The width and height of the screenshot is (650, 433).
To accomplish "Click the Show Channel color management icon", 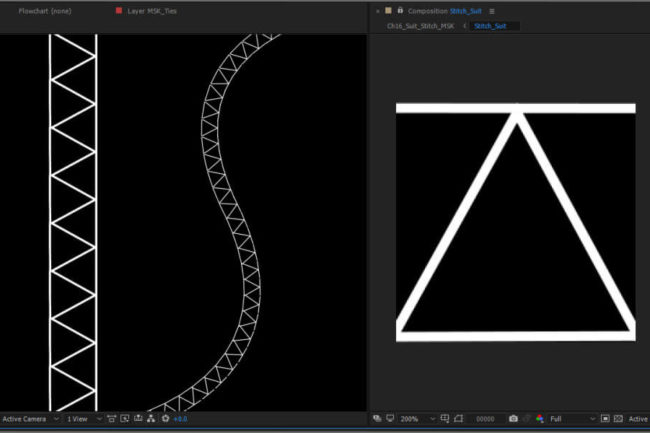I will tap(540, 418).
